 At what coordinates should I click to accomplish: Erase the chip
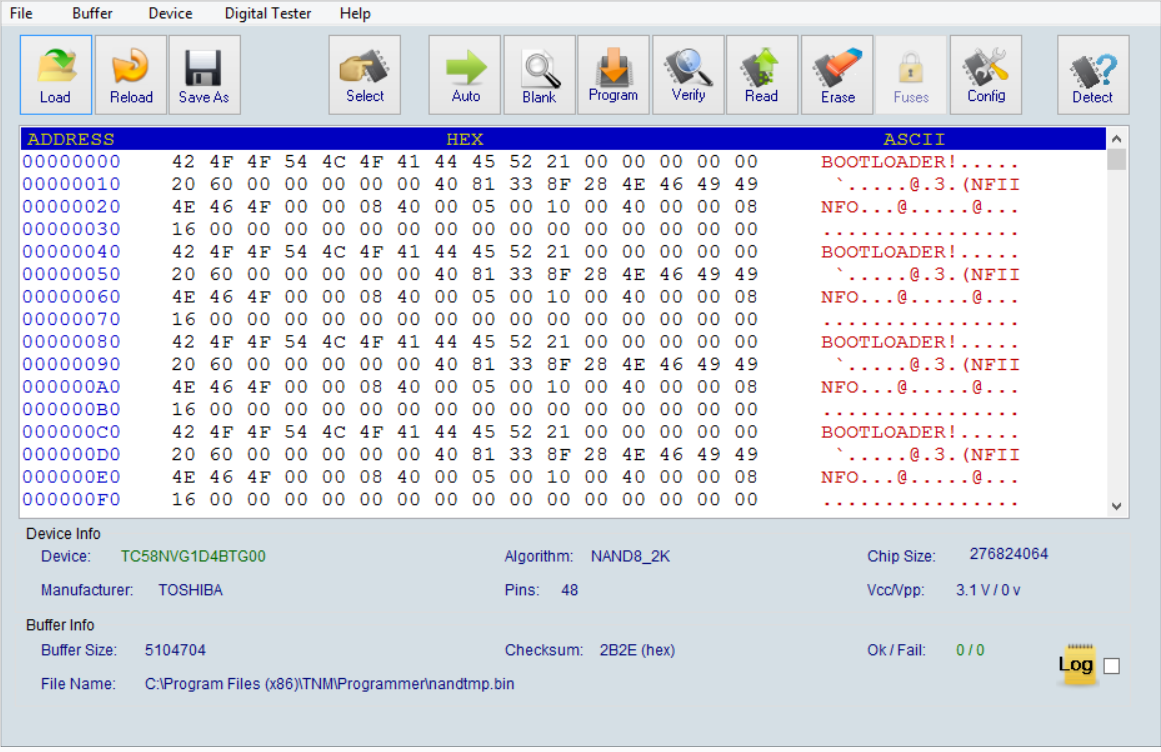[x=836, y=74]
